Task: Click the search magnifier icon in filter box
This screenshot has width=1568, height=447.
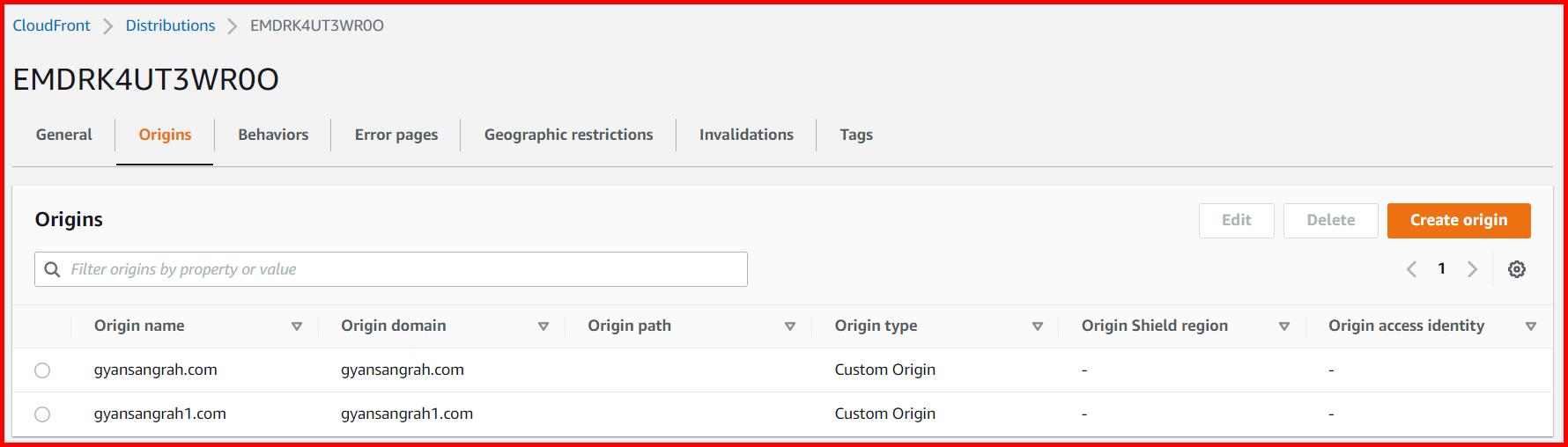Action: click(53, 269)
